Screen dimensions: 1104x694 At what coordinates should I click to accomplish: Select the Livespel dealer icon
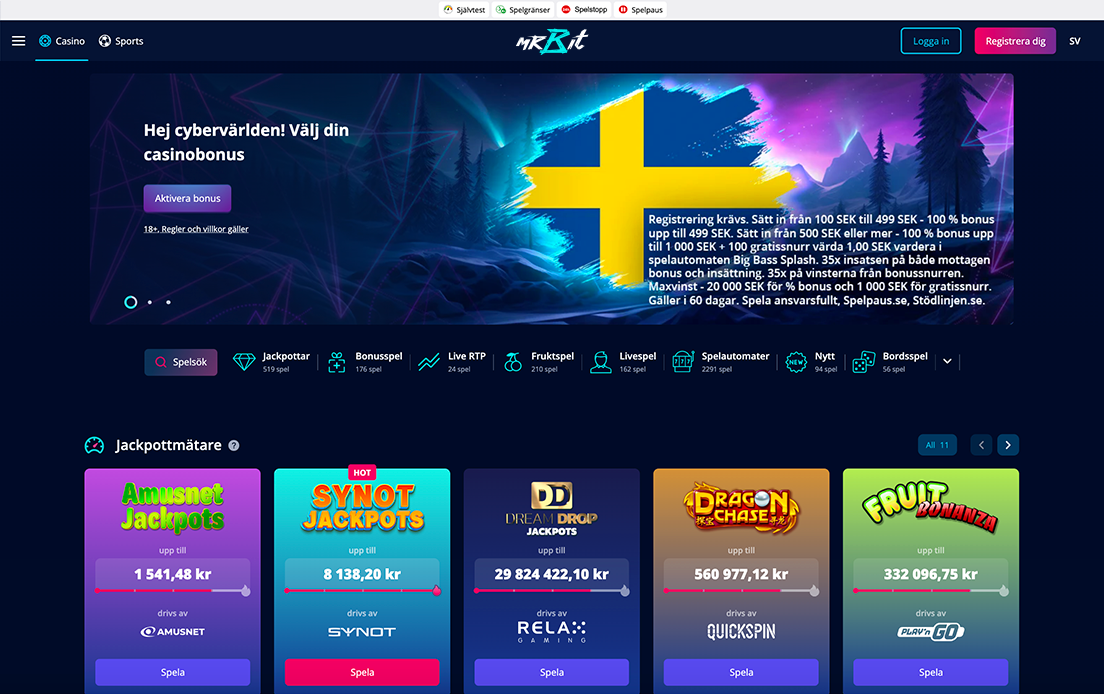[601, 362]
